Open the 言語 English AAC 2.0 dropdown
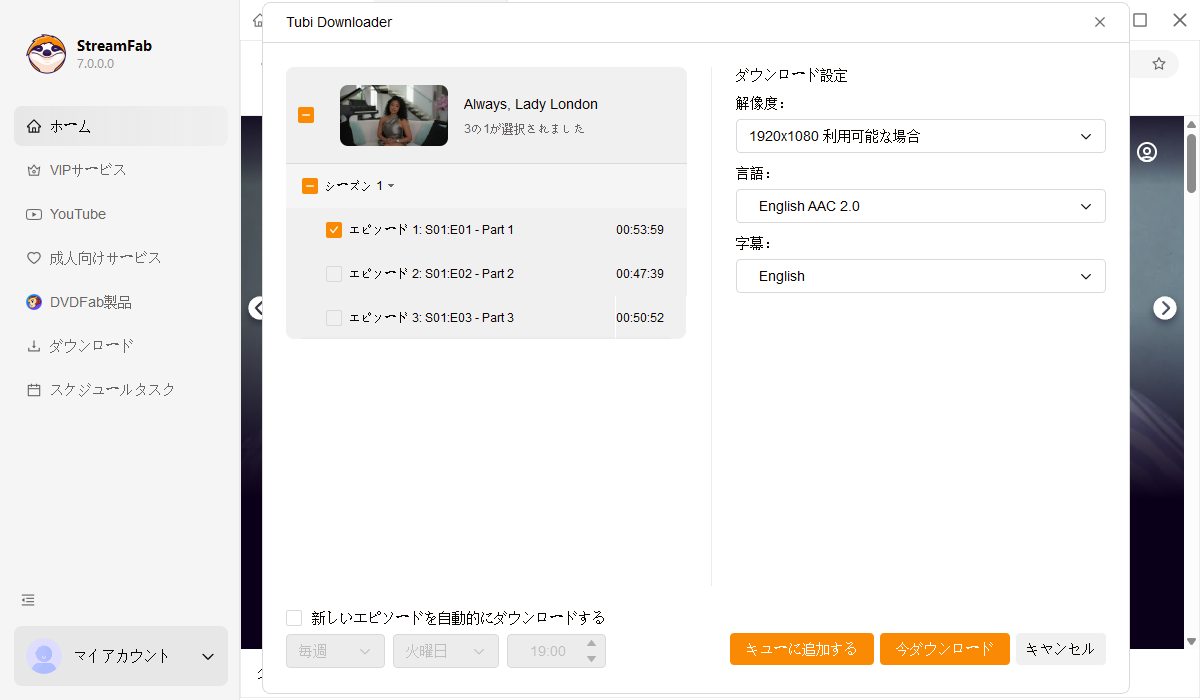 pos(920,206)
